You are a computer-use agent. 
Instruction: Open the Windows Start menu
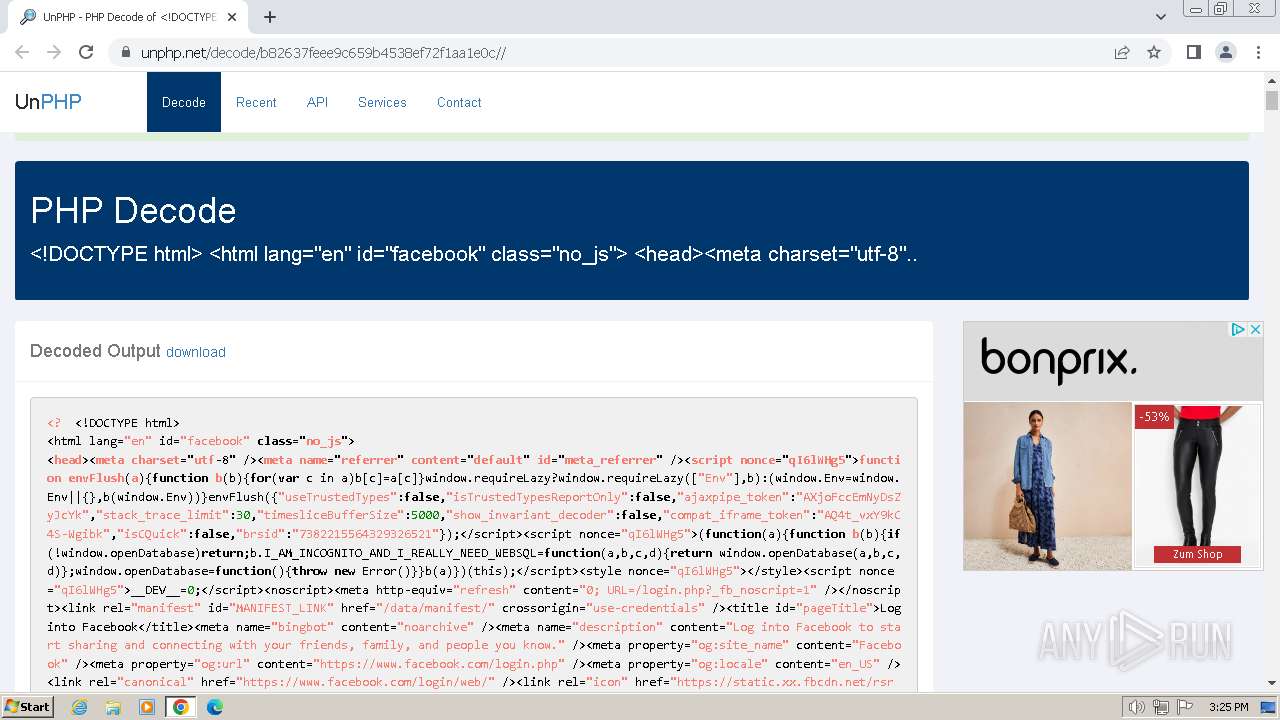28,706
